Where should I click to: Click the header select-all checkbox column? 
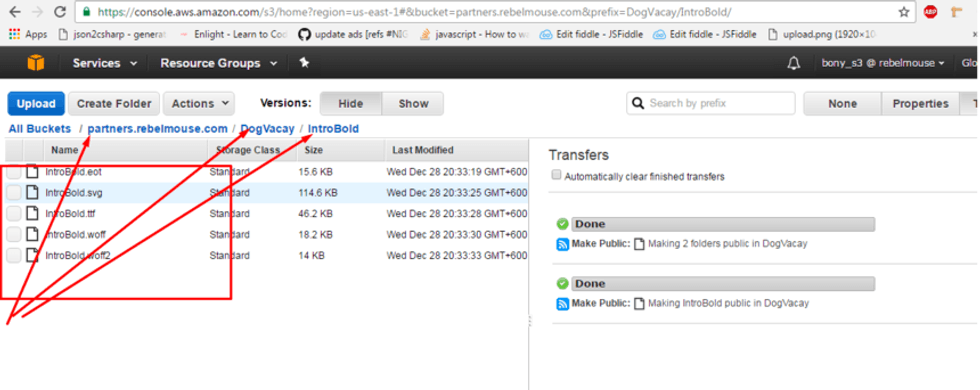click(14, 150)
